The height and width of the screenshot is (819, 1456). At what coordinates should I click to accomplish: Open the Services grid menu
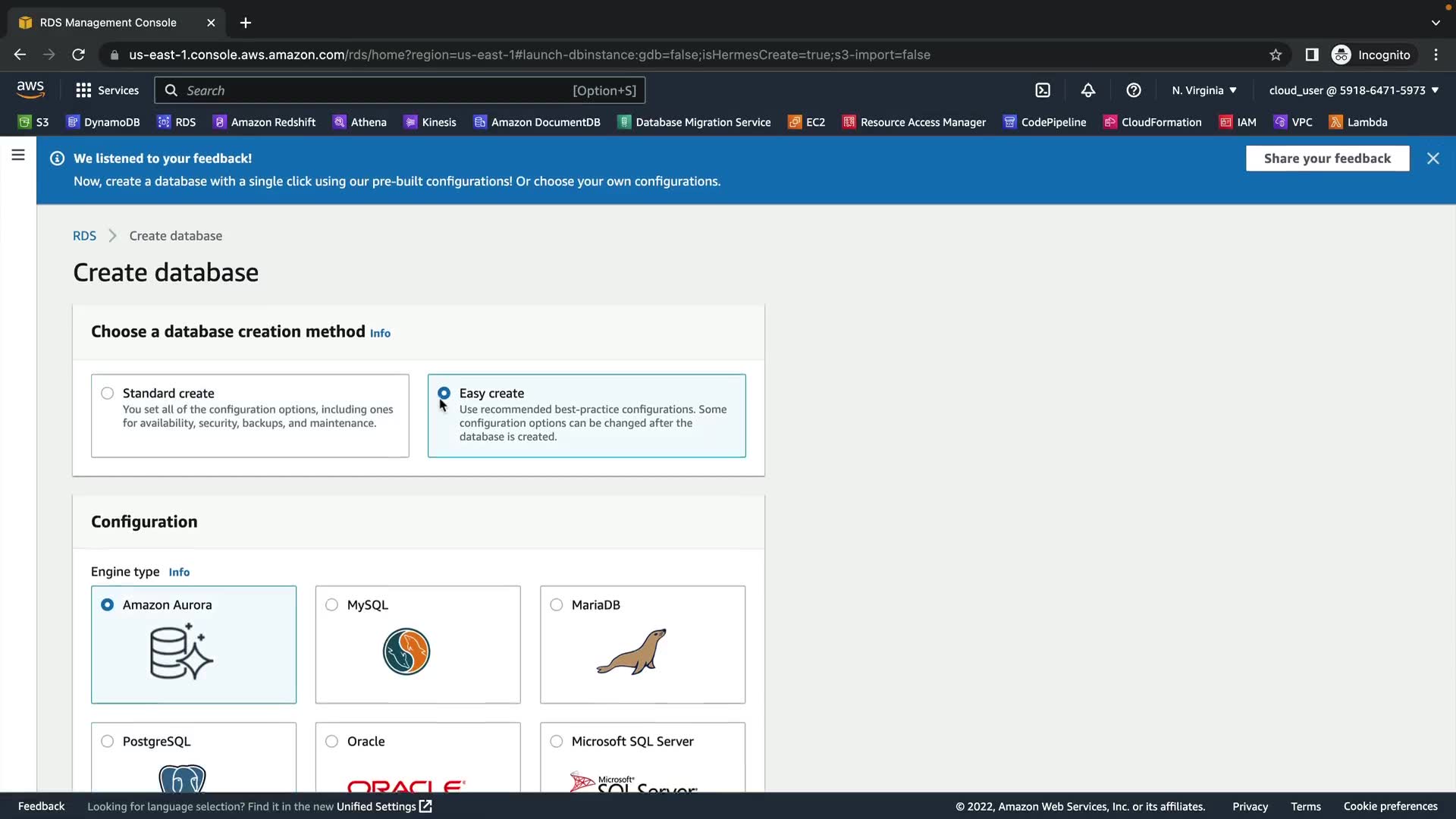[x=107, y=90]
